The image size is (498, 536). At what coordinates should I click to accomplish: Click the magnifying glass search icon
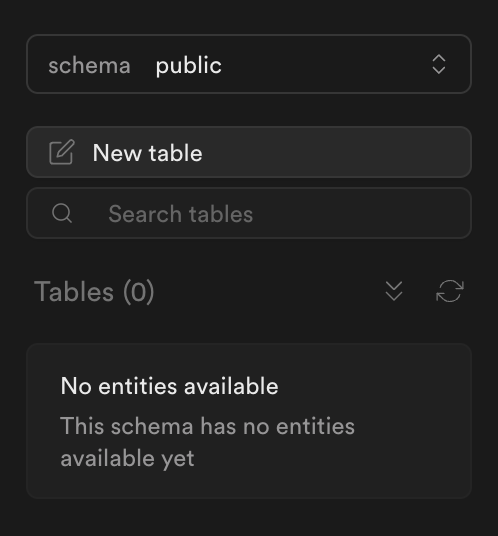(62, 213)
